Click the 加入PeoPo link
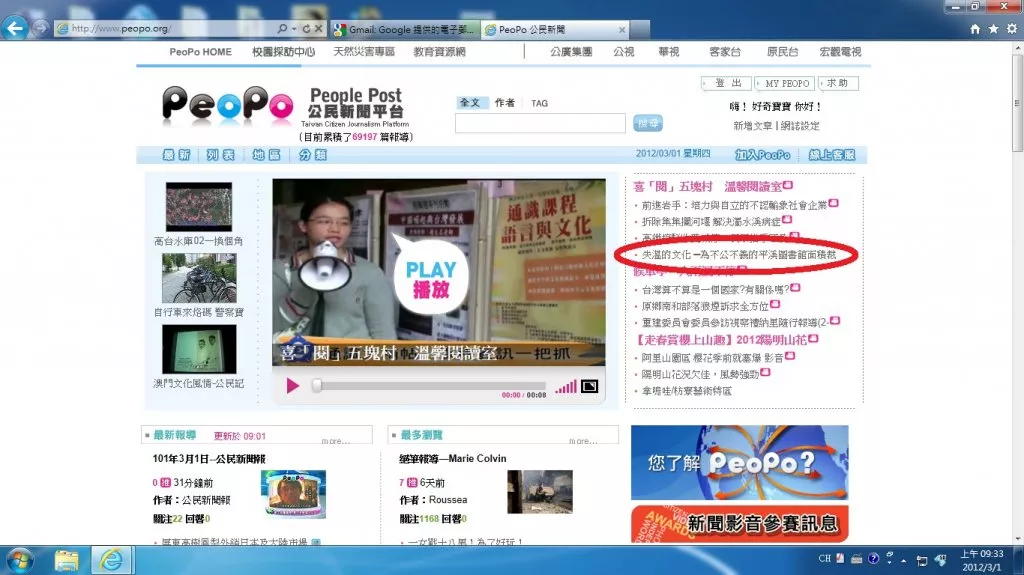 point(762,155)
